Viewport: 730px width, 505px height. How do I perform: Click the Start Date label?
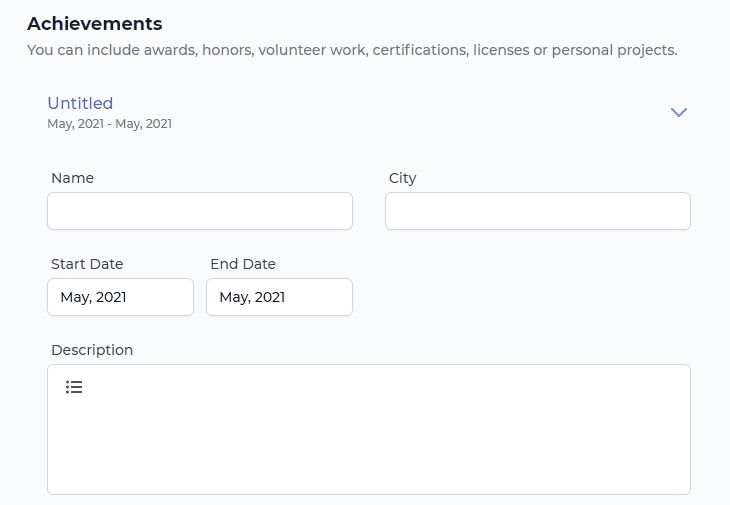click(x=87, y=264)
